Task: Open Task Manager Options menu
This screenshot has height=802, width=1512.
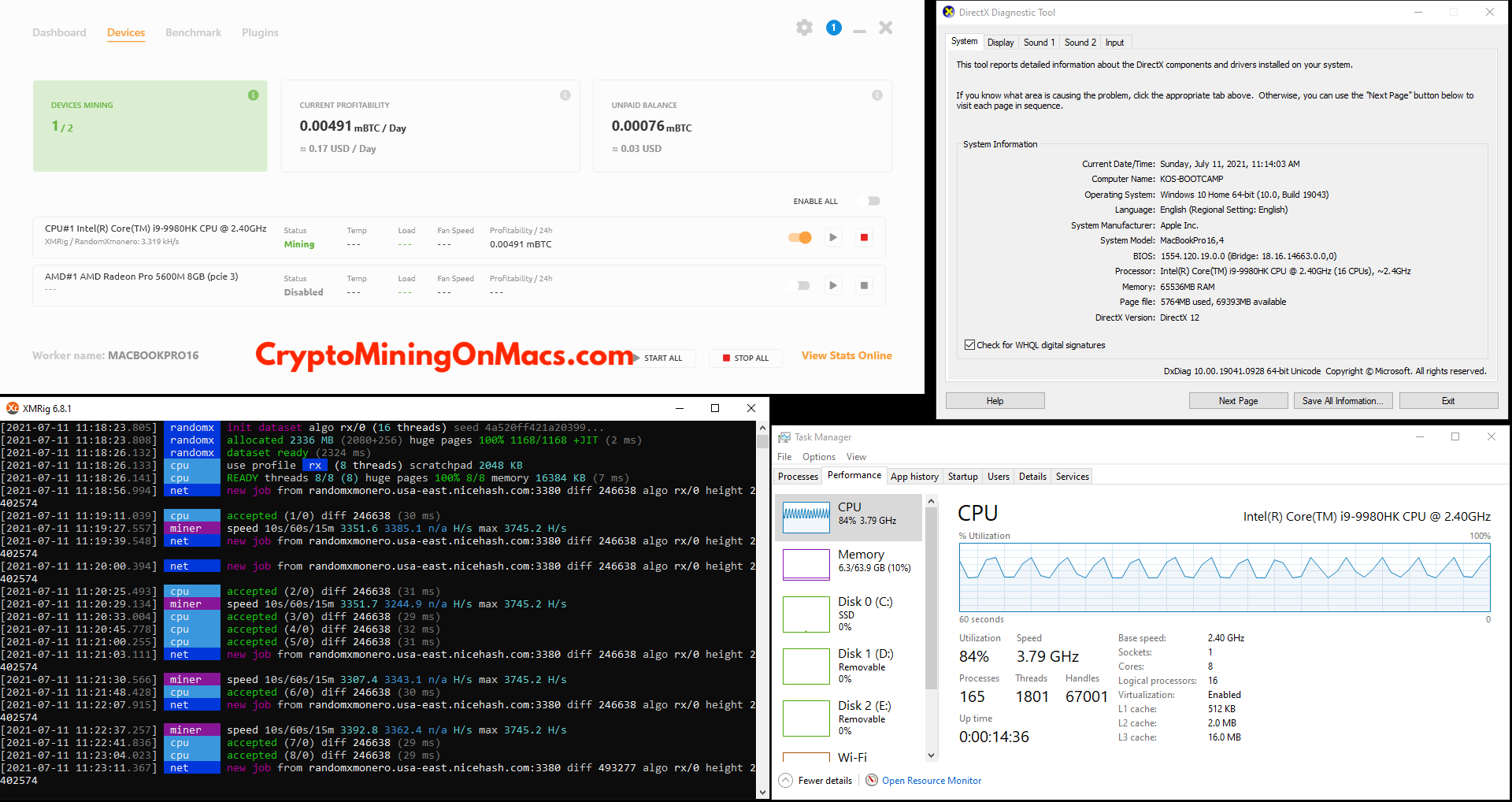Action: pos(819,457)
